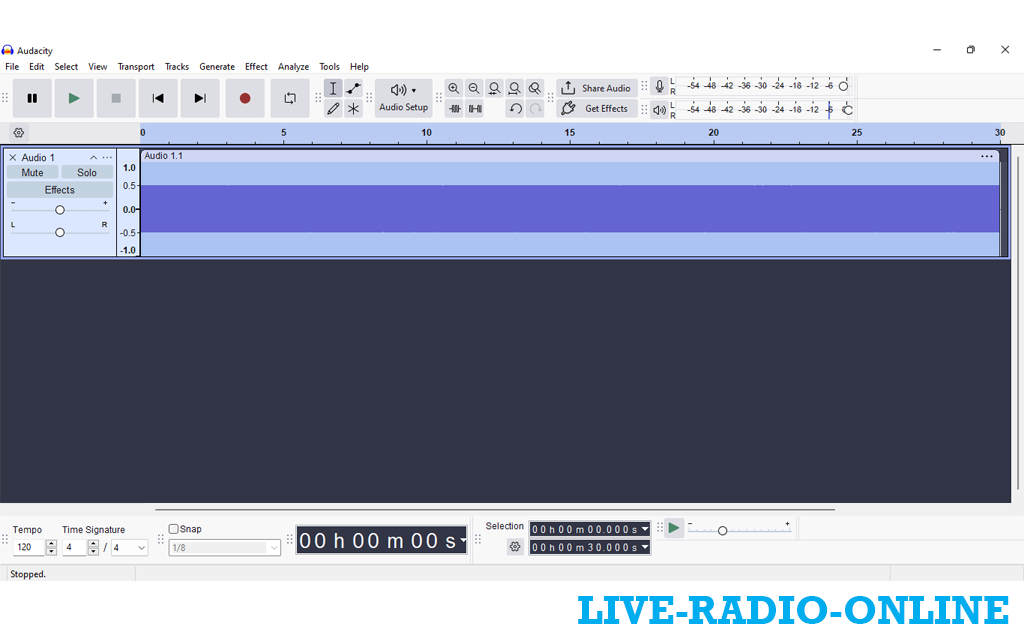Image resolution: width=1024 pixels, height=640 pixels.
Task: Collapse Audio 1 track with the caret
Action: pyautogui.click(x=93, y=157)
